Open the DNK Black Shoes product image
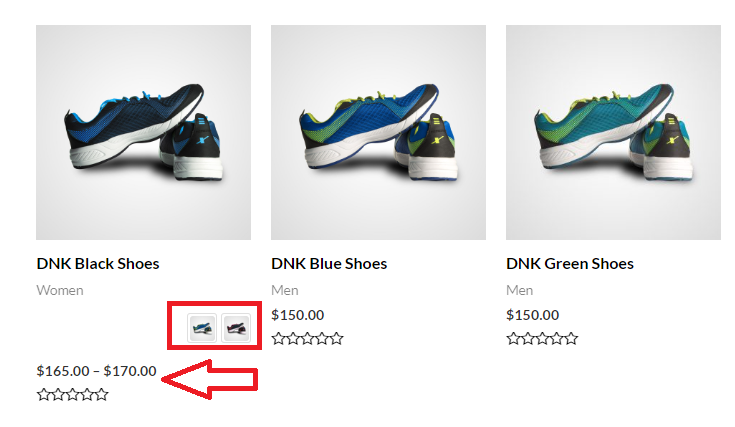735x427 pixels. (143, 133)
